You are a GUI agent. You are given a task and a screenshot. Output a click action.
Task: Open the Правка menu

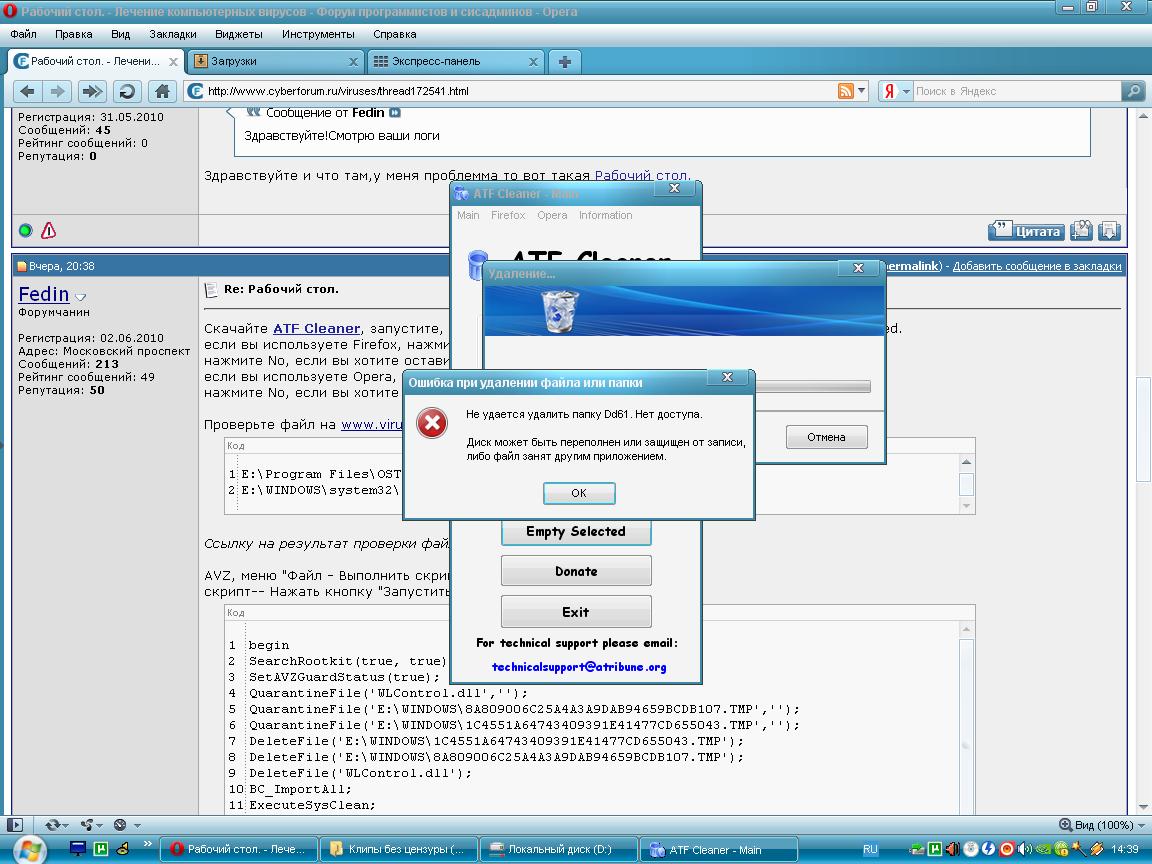pyautogui.click(x=73, y=34)
